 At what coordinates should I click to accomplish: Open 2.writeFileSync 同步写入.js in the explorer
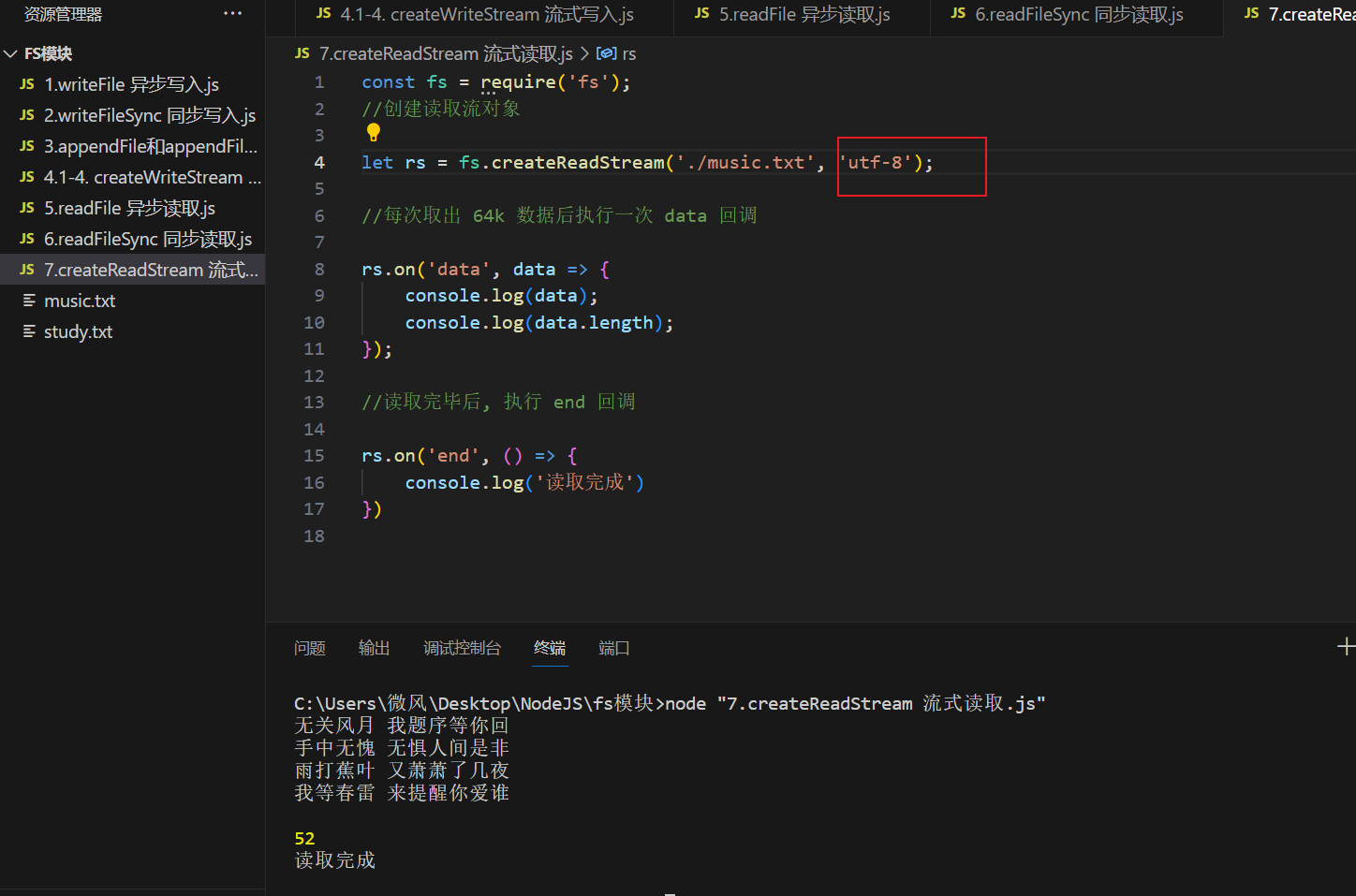[x=132, y=116]
